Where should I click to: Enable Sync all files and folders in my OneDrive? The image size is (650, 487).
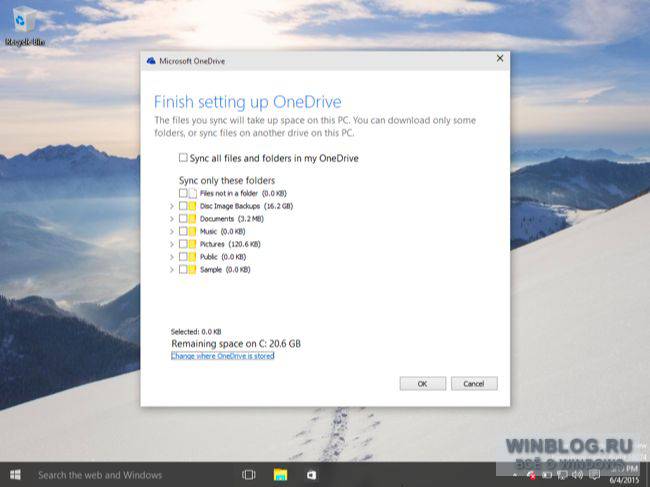[183, 157]
